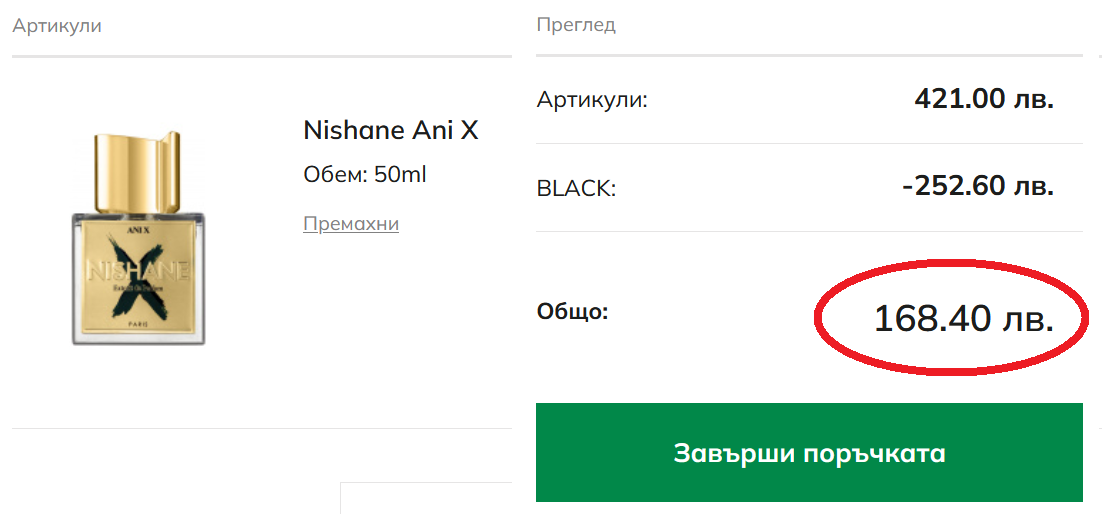Select the Обем: 50ml volume text
This screenshot has height=514, width=1102.
pos(364,175)
